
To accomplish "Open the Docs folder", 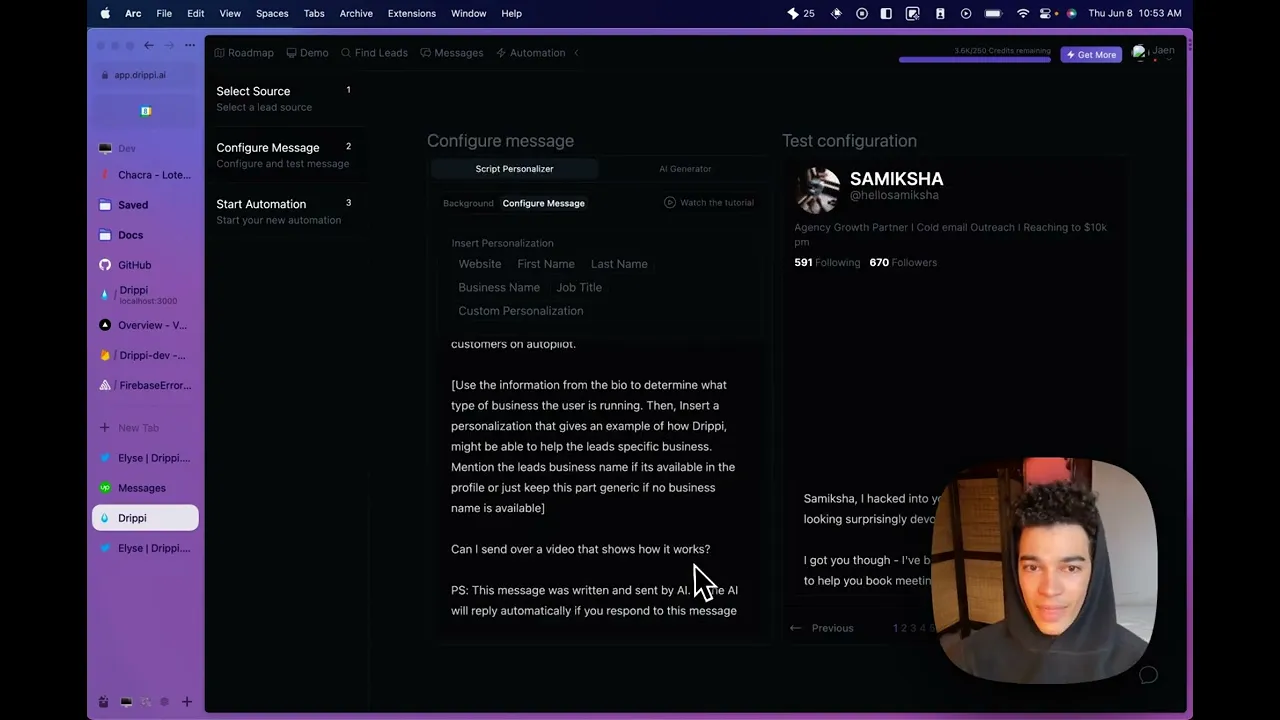I will tap(146, 235).
